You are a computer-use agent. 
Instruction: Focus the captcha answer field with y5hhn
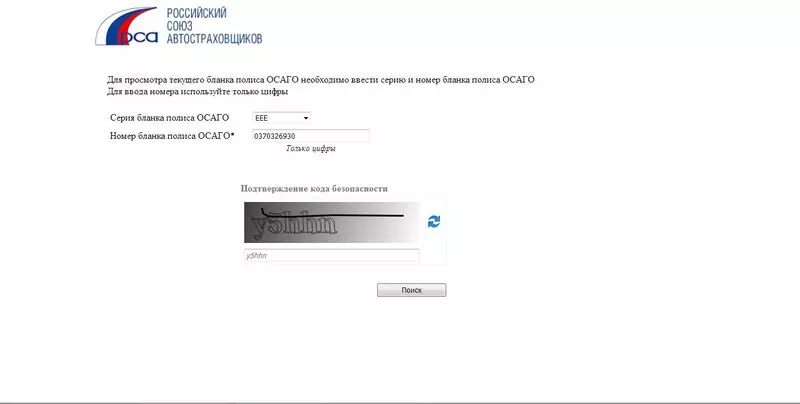tap(332, 256)
